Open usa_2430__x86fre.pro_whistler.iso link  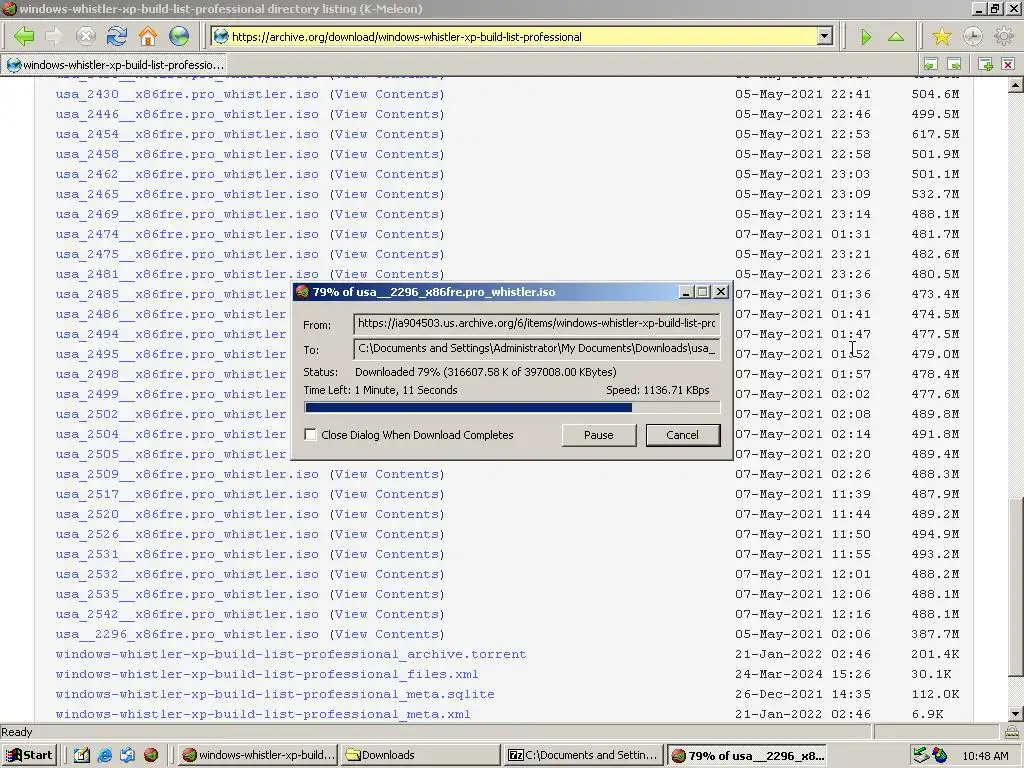pyautogui.click(x=187, y=94)
